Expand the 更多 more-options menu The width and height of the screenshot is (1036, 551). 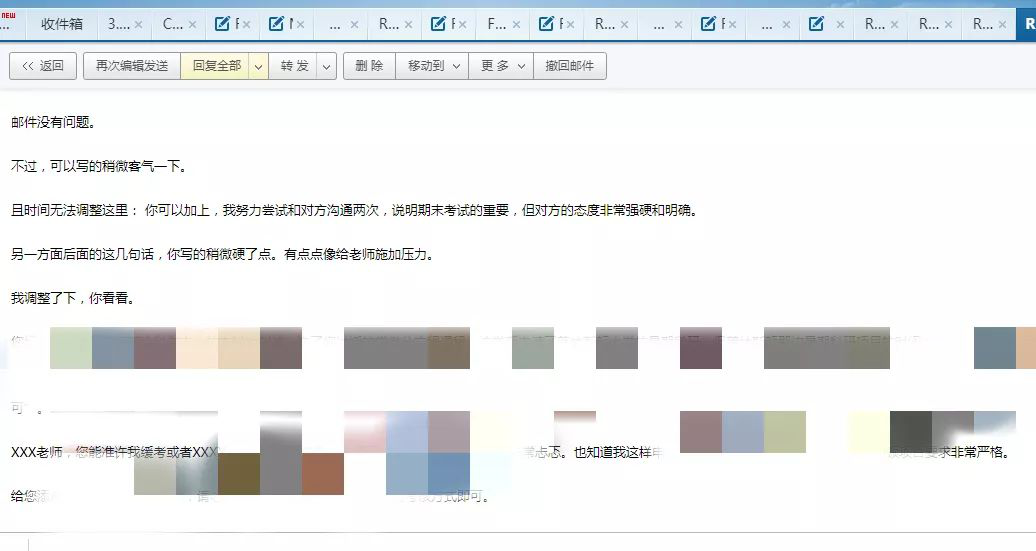point(502,66)
